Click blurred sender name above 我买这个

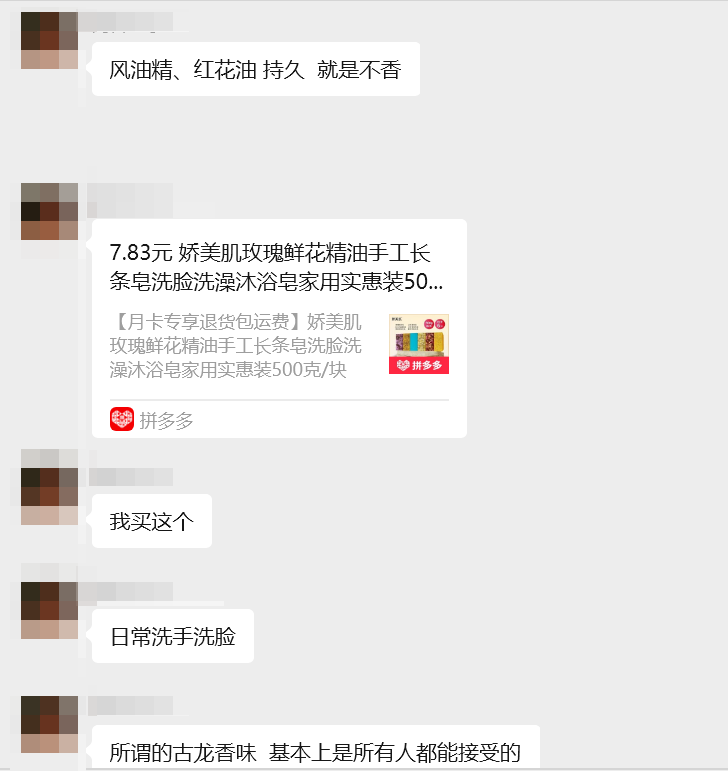click(131, 477)
